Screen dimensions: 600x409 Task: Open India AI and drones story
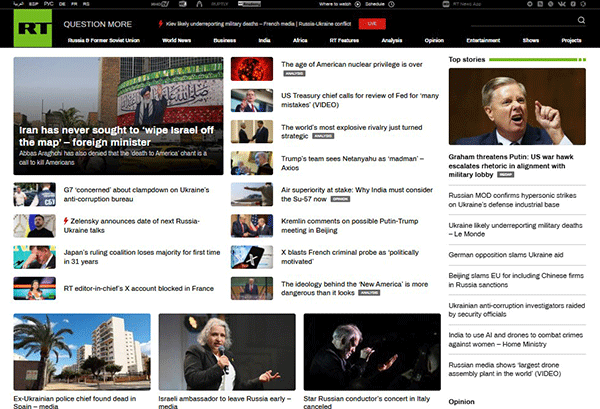click(x=516, y=340)
